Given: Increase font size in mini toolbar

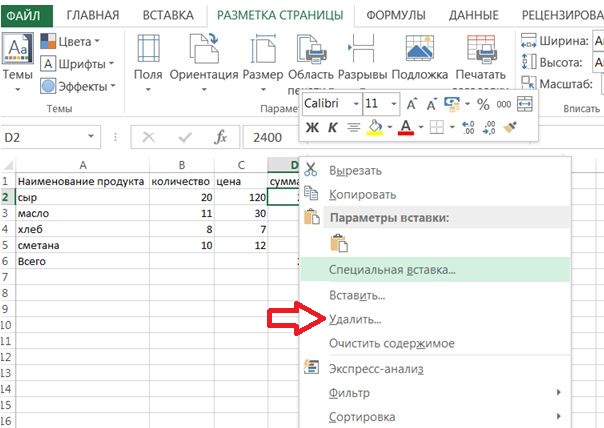Looking at the screenshot, I should click(411, 104).
